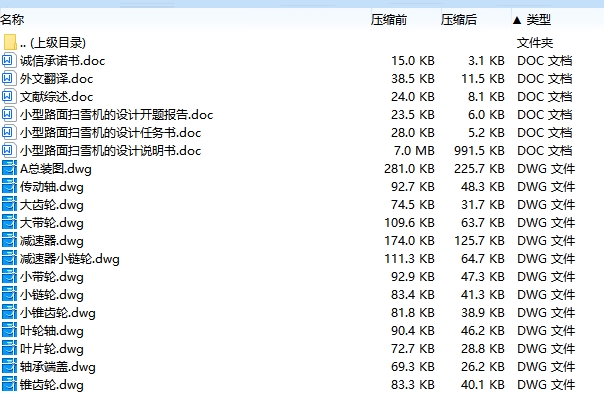
Task: Select file name A总装图.dwg
Action: point(56,168)
